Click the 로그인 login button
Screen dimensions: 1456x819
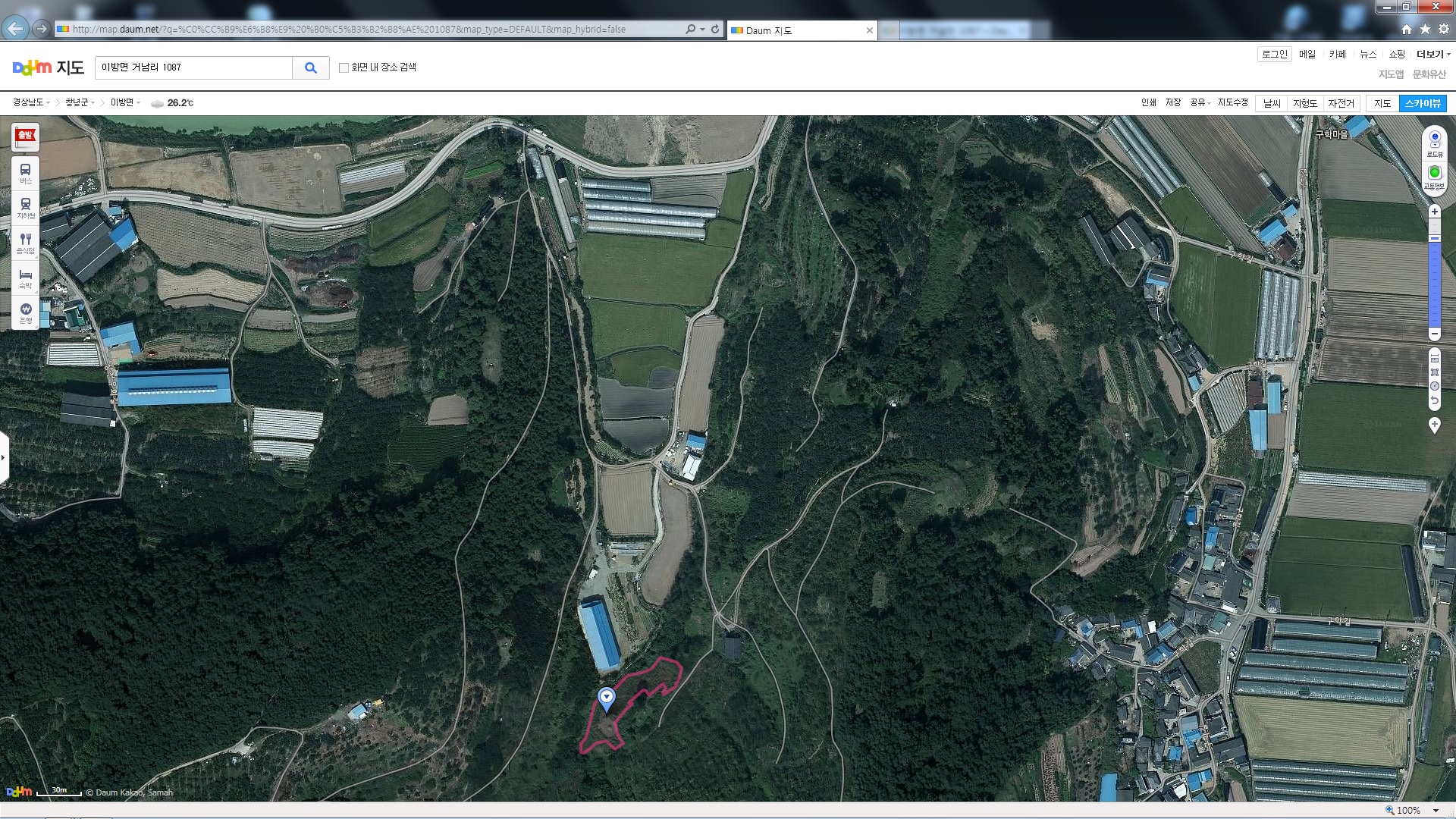1274,54
